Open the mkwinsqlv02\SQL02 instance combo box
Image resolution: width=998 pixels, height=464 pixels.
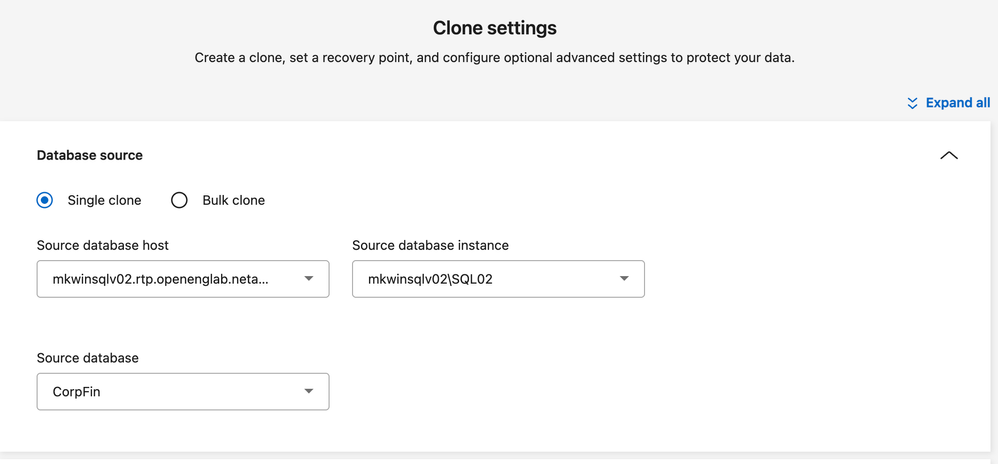(x=480, y=279)
